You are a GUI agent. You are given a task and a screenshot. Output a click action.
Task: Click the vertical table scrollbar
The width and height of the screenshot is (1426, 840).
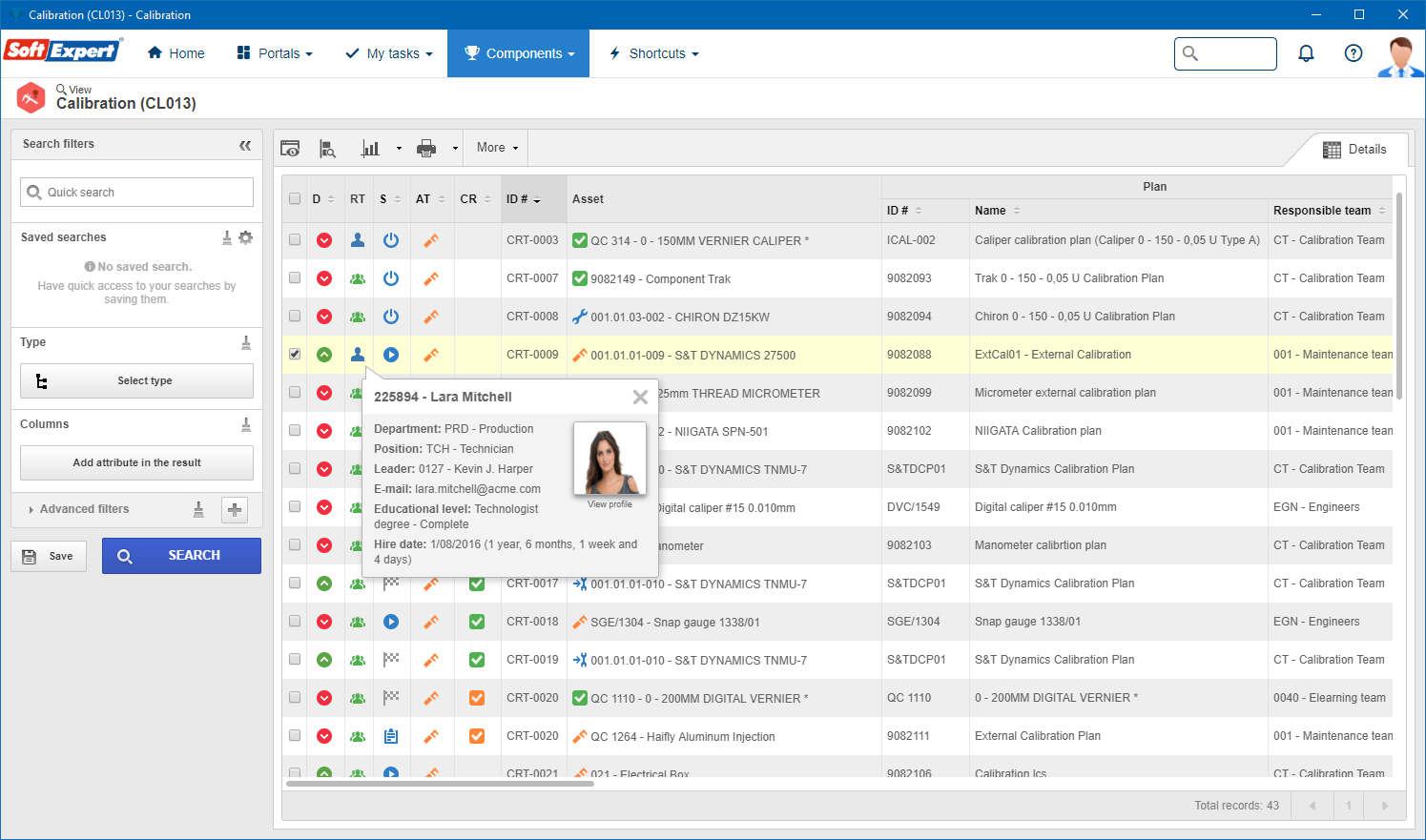click(x=1398, y=296)
